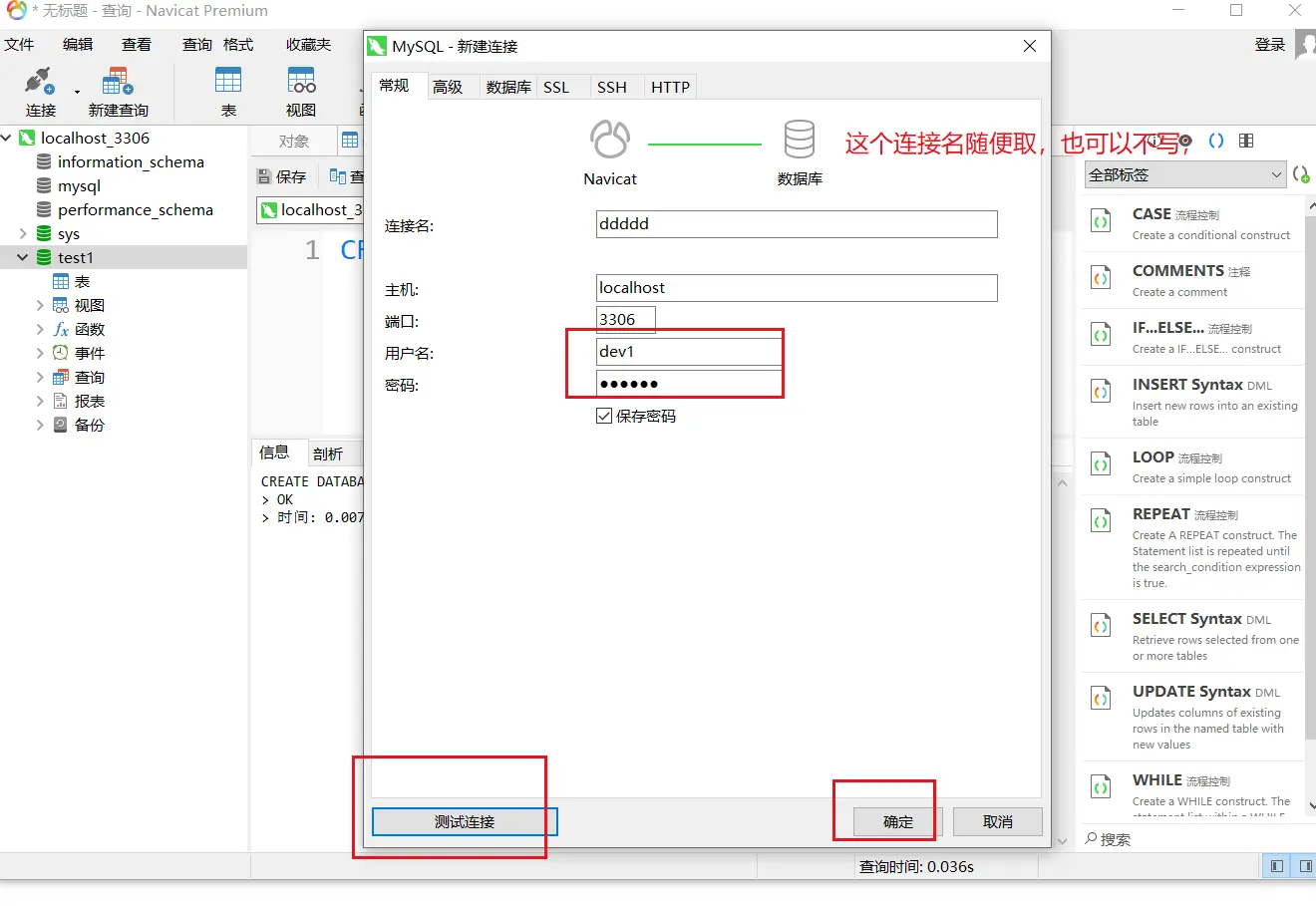Click 登录 at top right

click(1270, 44)
